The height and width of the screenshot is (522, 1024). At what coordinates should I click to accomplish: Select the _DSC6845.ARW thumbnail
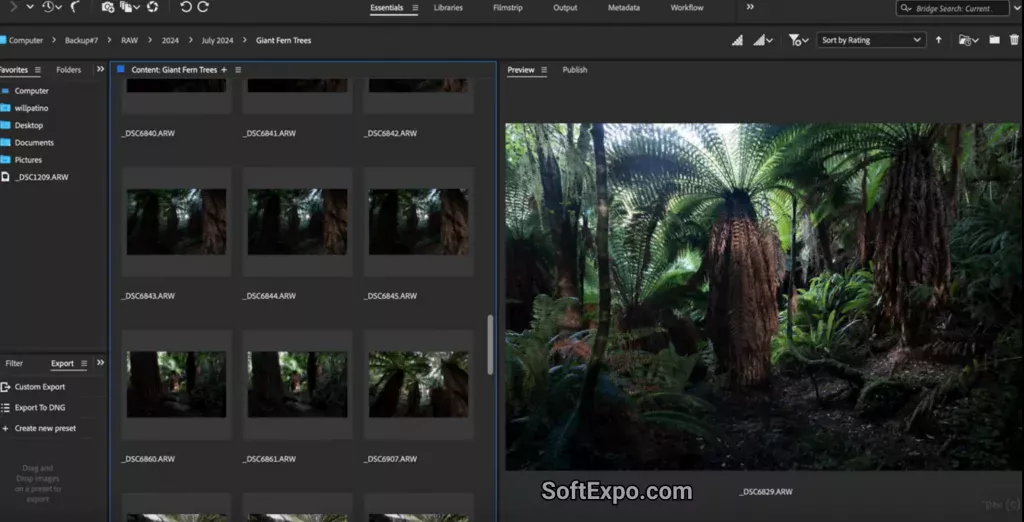[x=419, y=222]
